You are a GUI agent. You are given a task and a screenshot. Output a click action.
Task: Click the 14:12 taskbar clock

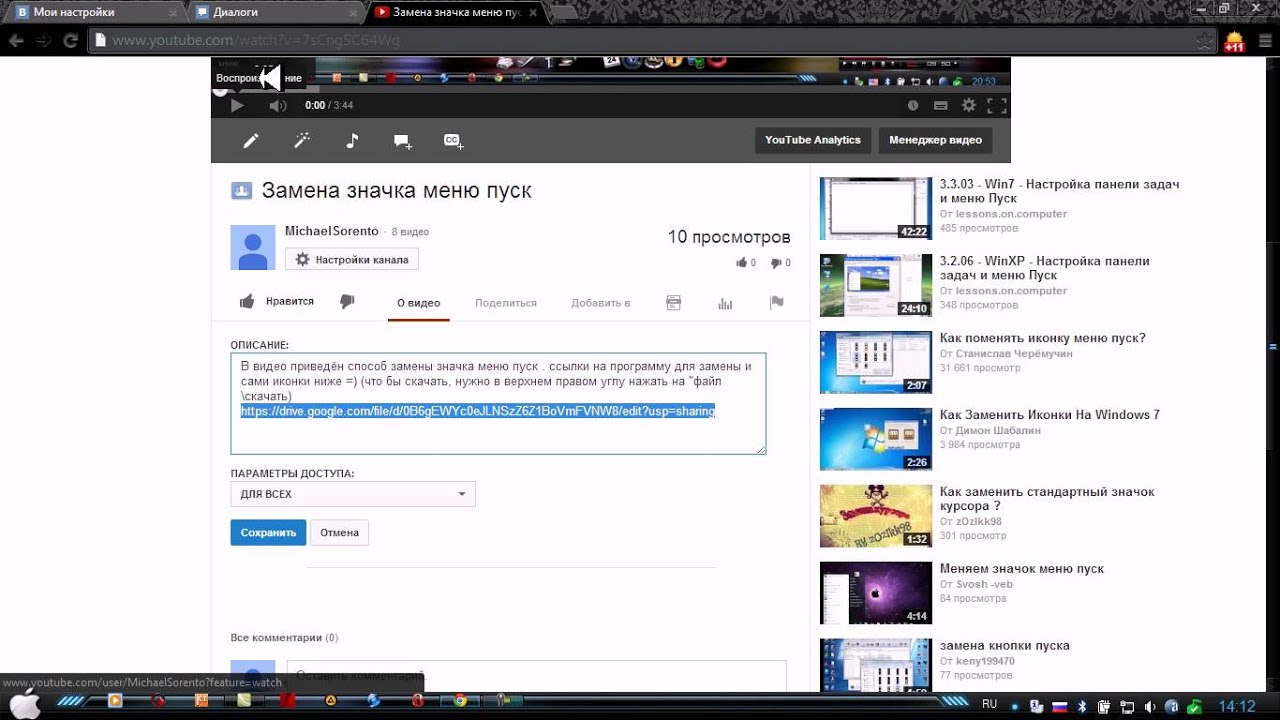1237,706
